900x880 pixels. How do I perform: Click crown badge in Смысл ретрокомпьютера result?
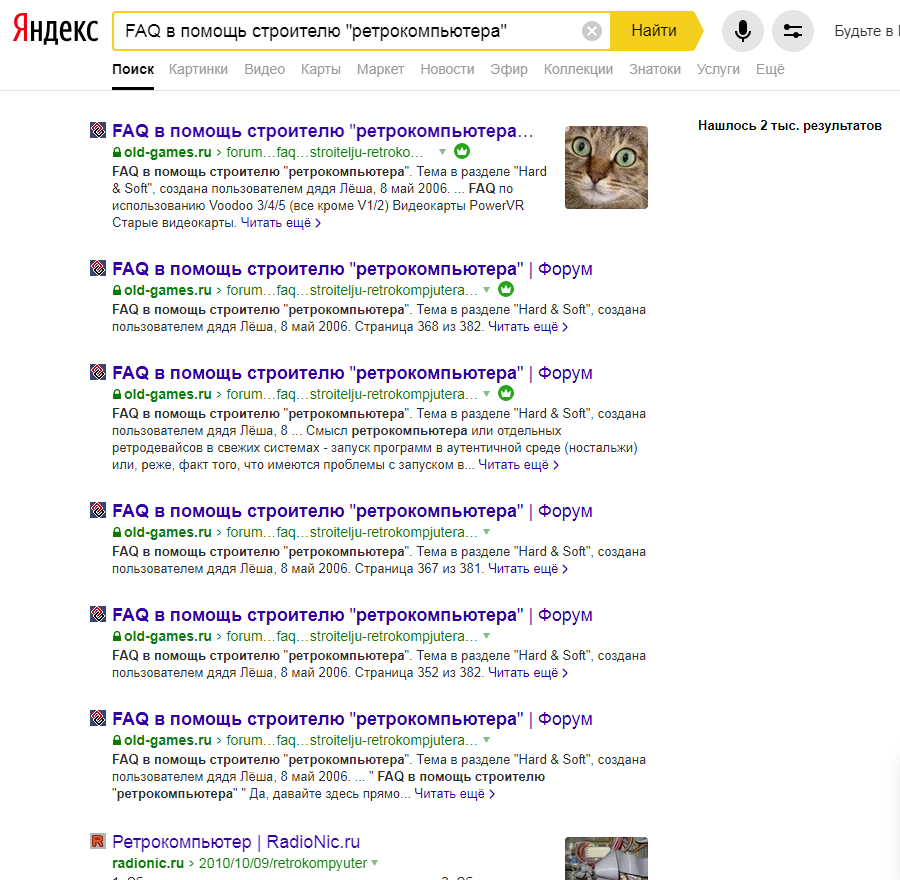coord(506,393)
